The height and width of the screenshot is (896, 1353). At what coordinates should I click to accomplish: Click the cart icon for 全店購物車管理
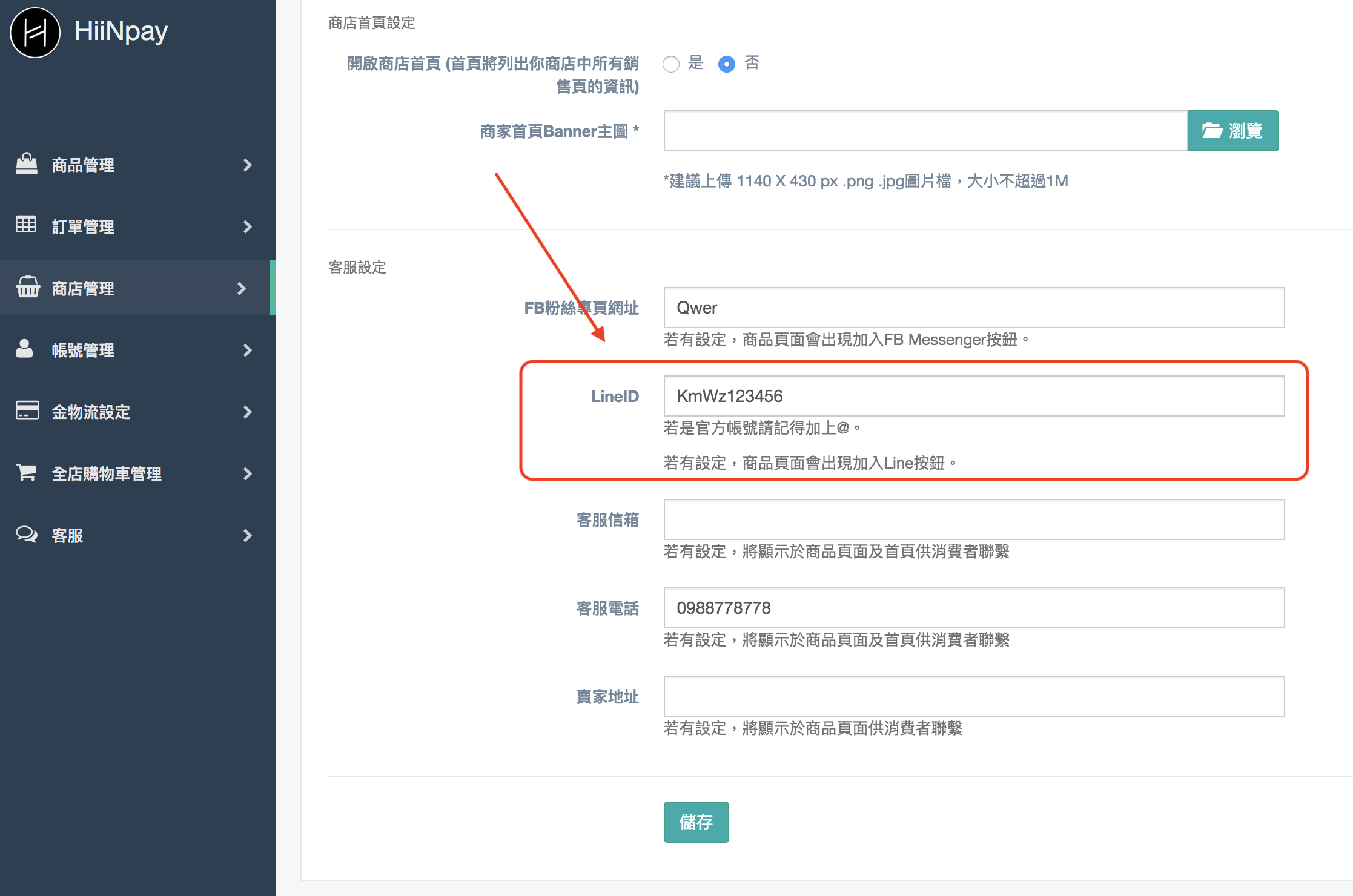click(x=26, y=472)
